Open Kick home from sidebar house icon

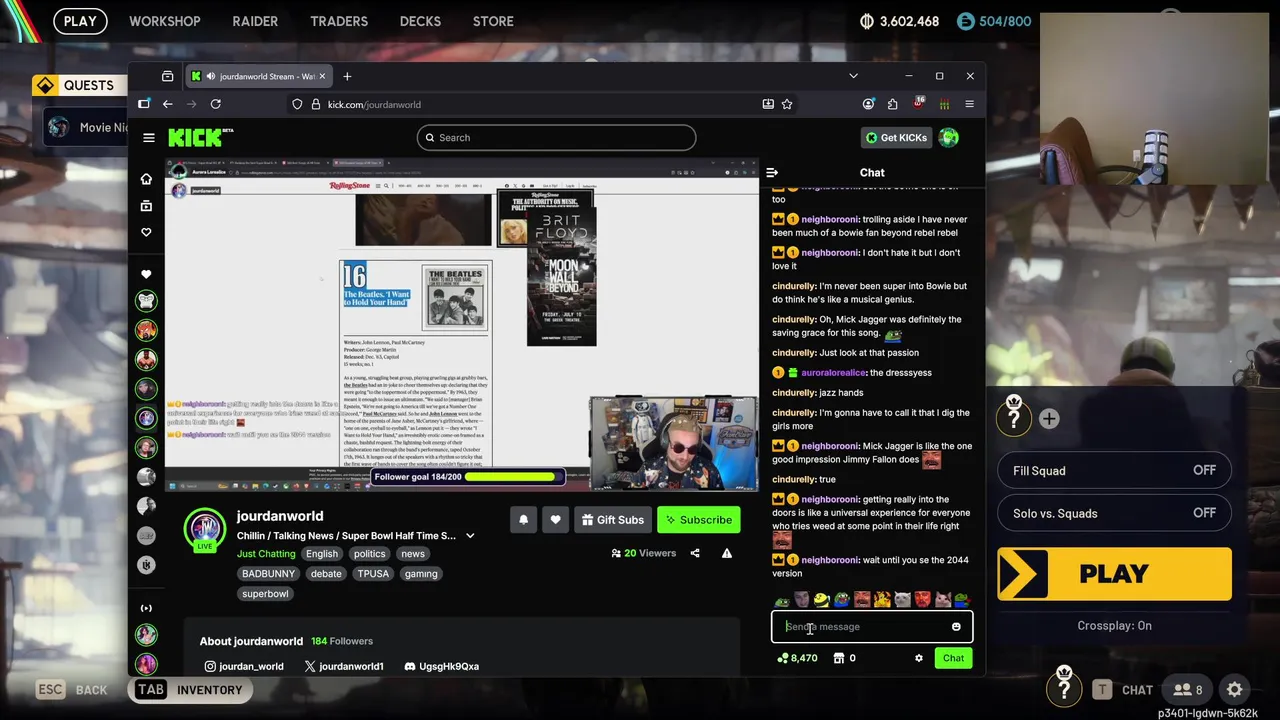pos(146,178)
